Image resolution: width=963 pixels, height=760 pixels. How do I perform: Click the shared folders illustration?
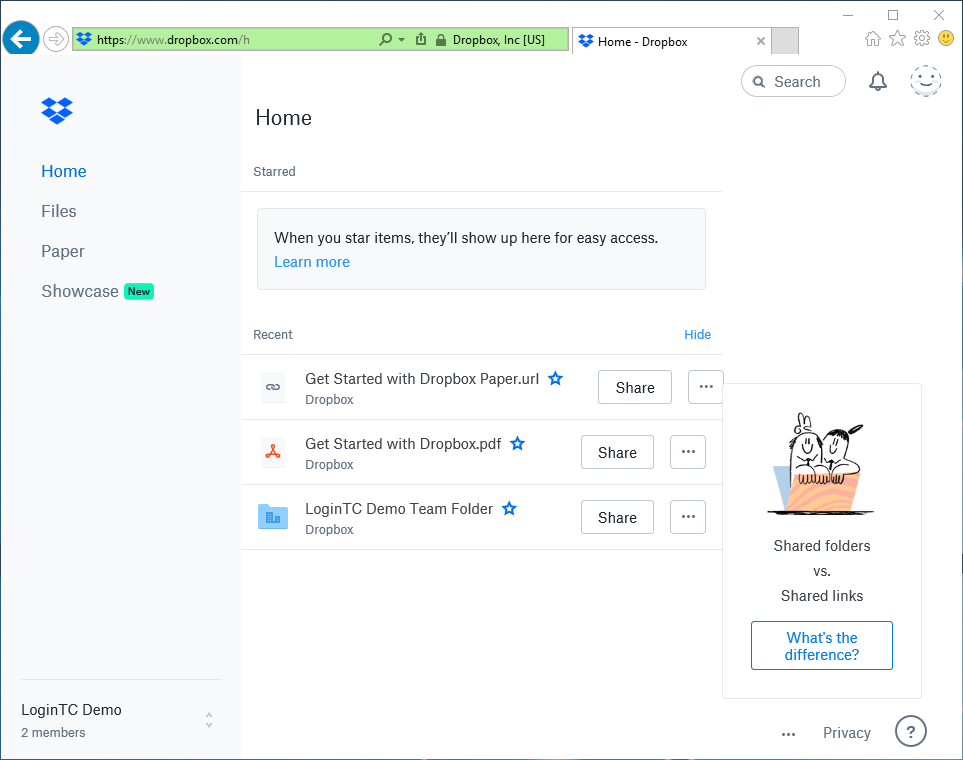tap(821, 464)
